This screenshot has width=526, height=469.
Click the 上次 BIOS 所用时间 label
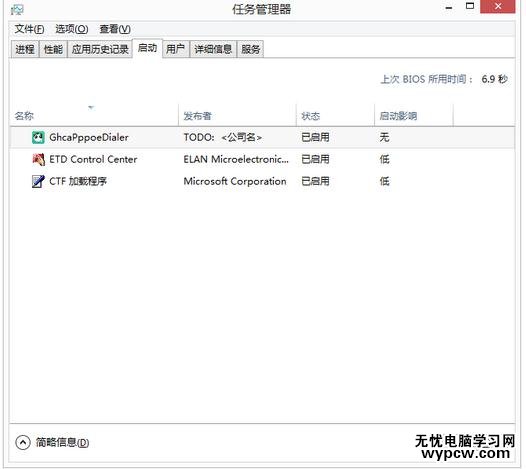[x=427, y=80]
